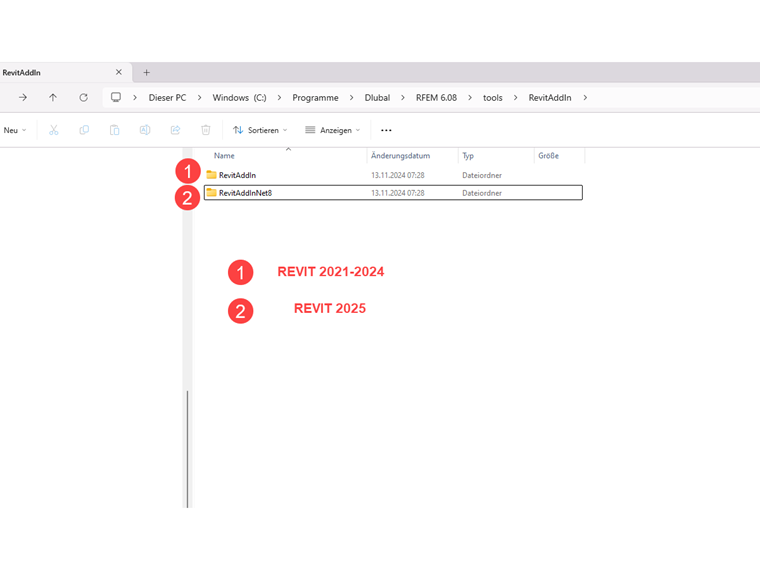The width and height of the screenshot is (760, 570).
Task: Click the computer icon in the address bar
Action: click(x=116, y=97)
